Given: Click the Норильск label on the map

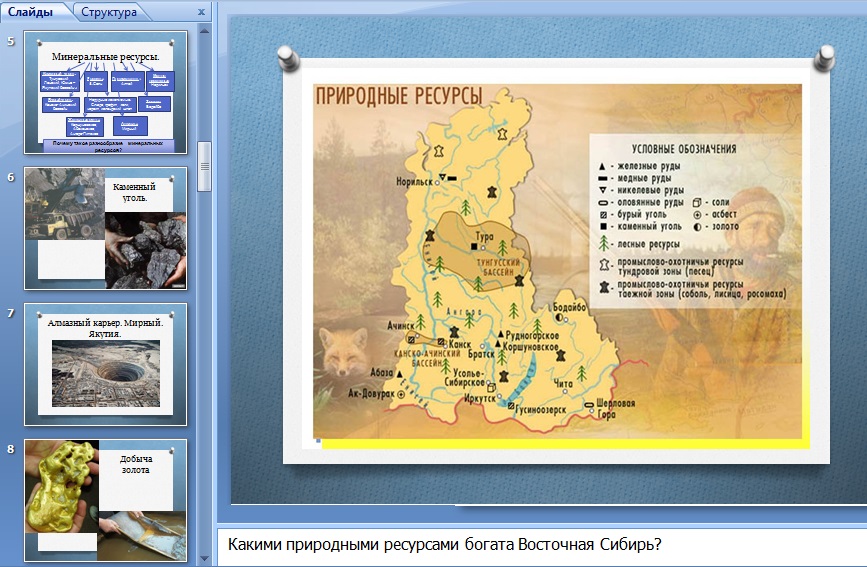Looking at the screenshot, I should point(414,181).
